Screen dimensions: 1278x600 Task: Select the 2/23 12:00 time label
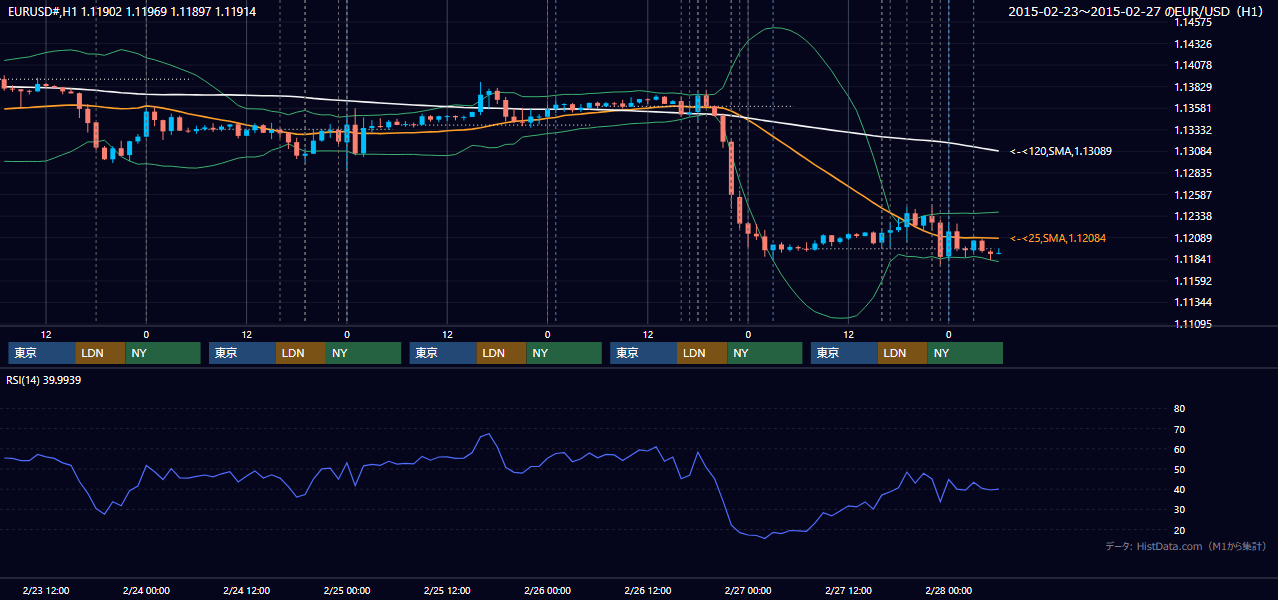coord(45,590)
